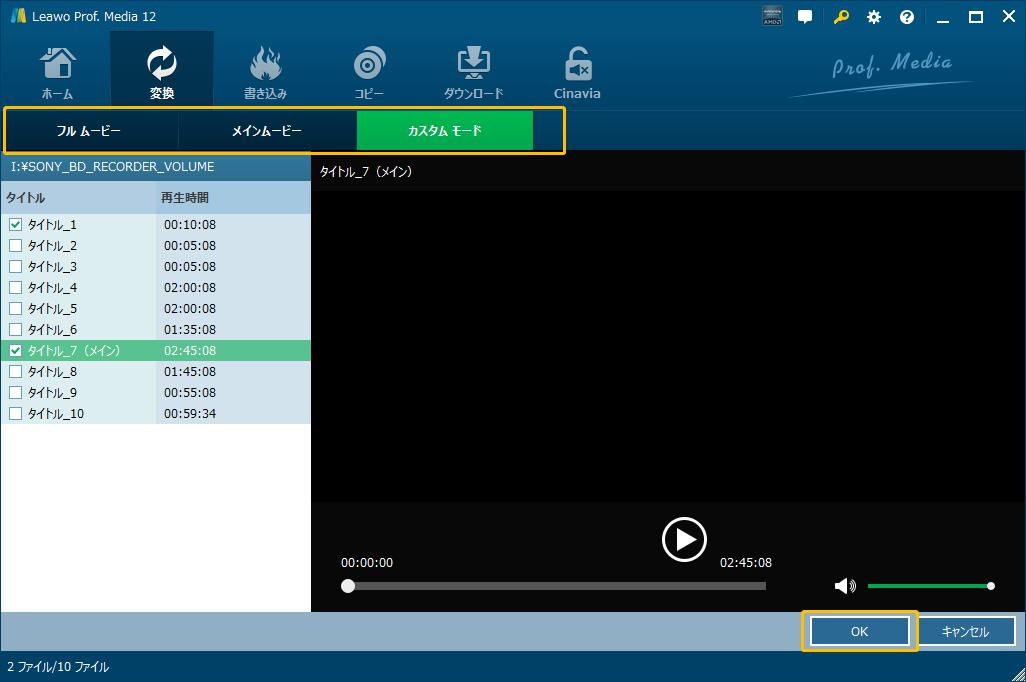
Task: Click the 00:00:00 current time label
Action: 367,563
